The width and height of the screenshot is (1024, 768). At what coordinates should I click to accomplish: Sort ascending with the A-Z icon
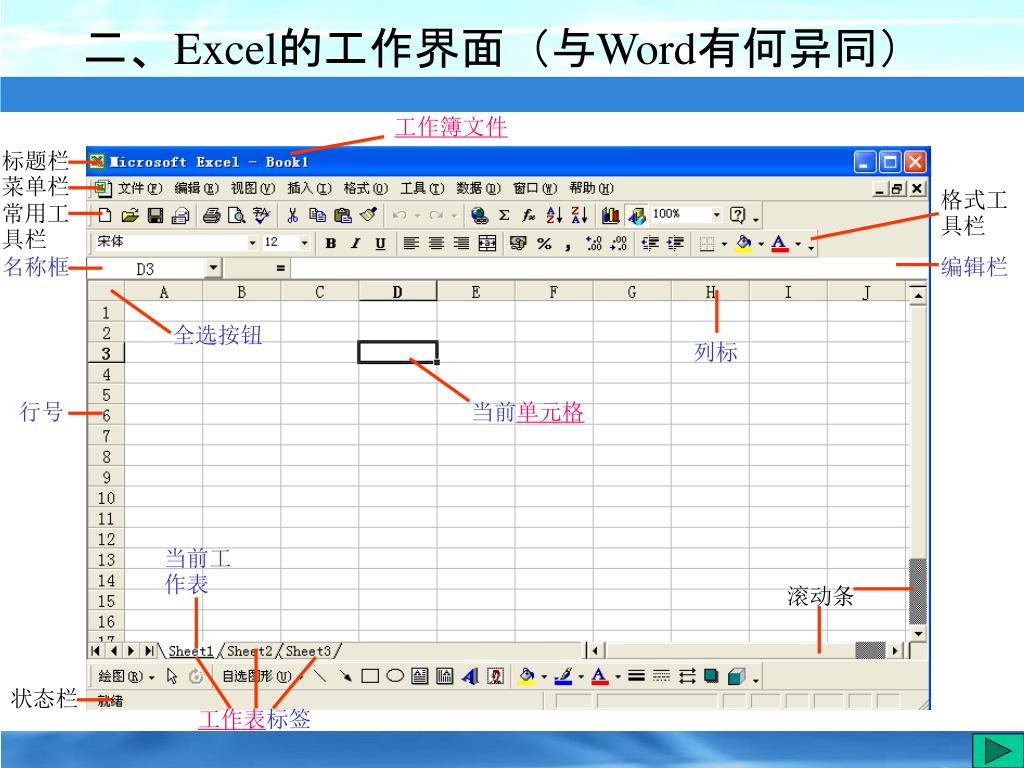(554, 215)
